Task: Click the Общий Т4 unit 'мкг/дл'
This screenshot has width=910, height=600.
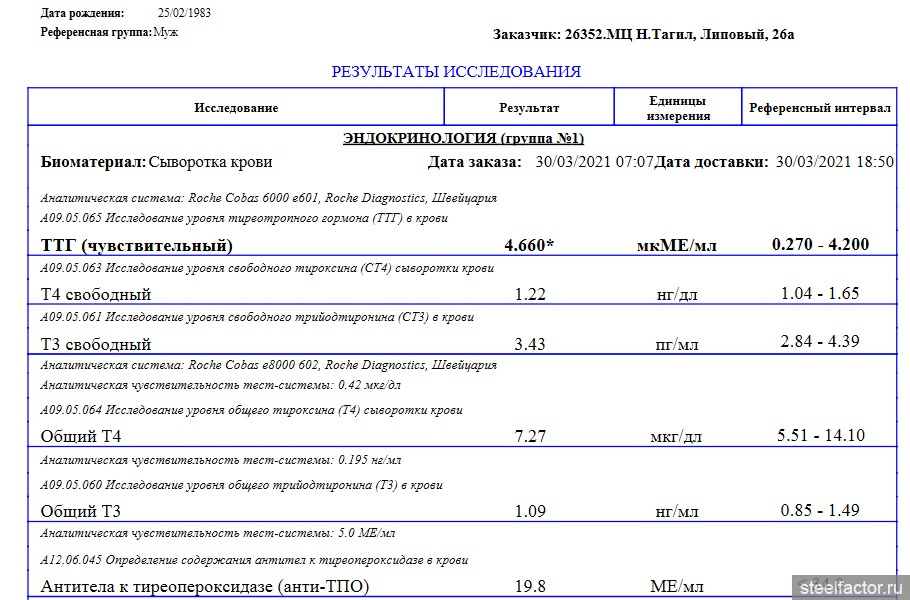Action: tap(676, 436)
